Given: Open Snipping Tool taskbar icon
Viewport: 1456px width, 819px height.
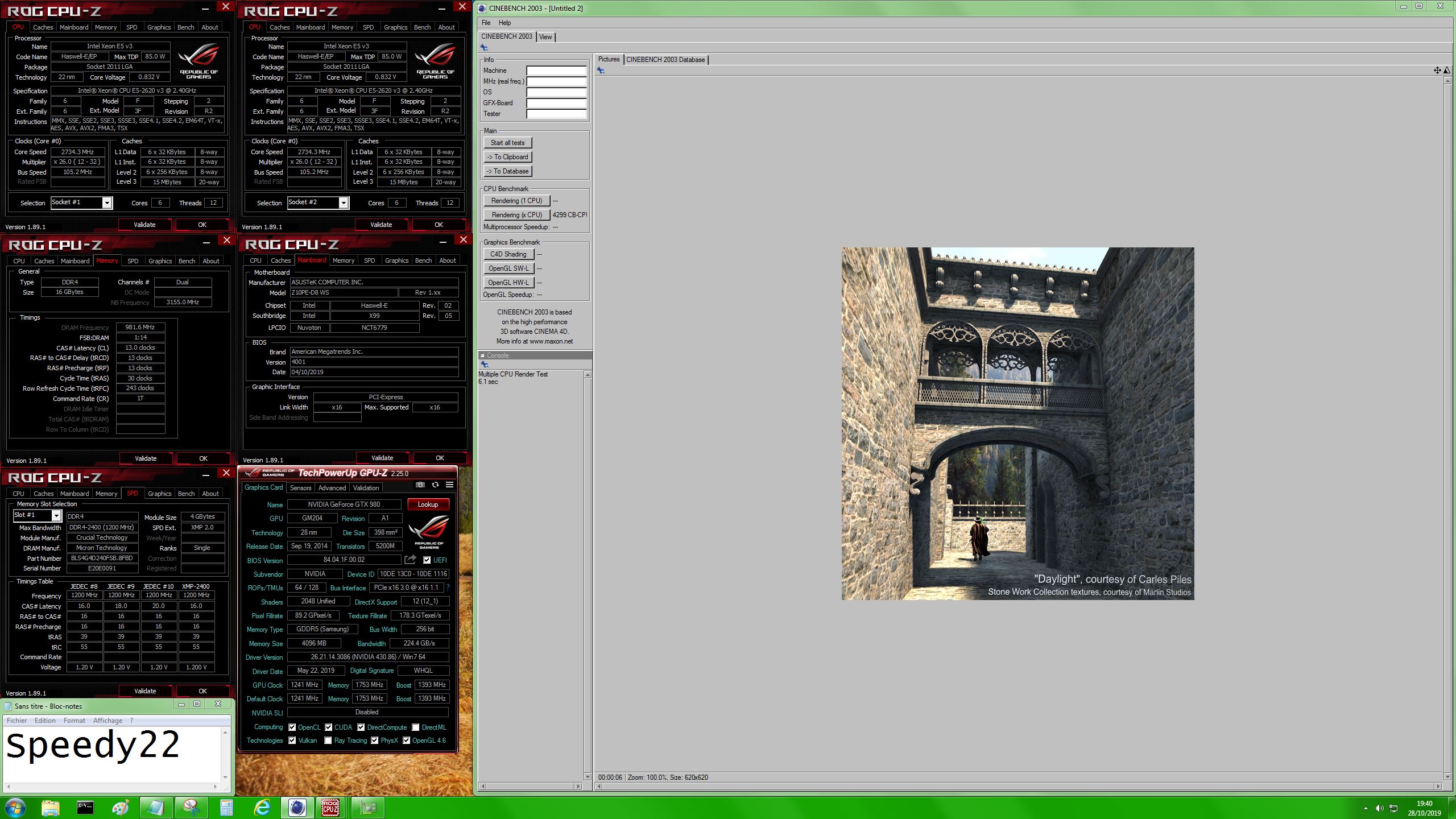Looking at the screenshot, I should coord(191,807).
